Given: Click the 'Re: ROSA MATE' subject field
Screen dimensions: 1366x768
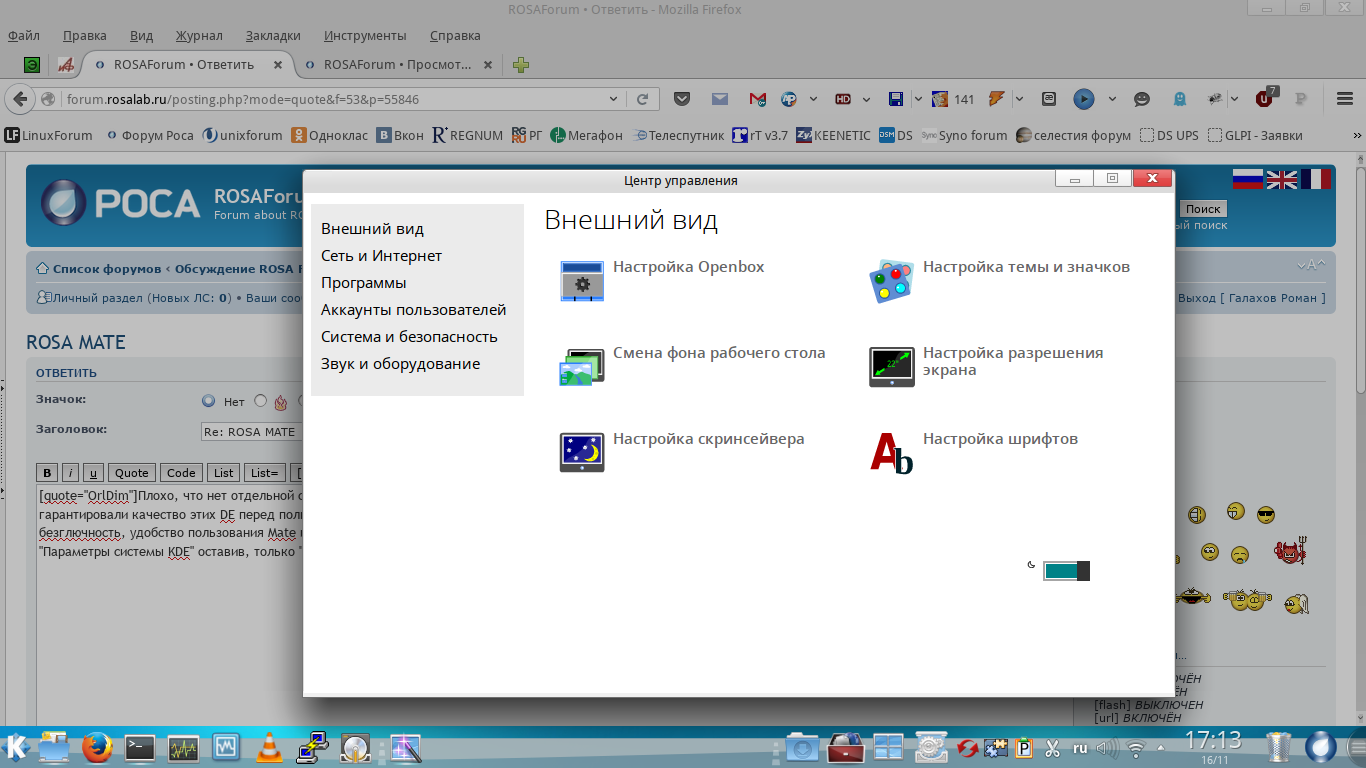Looking at the screenshot, I should [x=252, y=432].
